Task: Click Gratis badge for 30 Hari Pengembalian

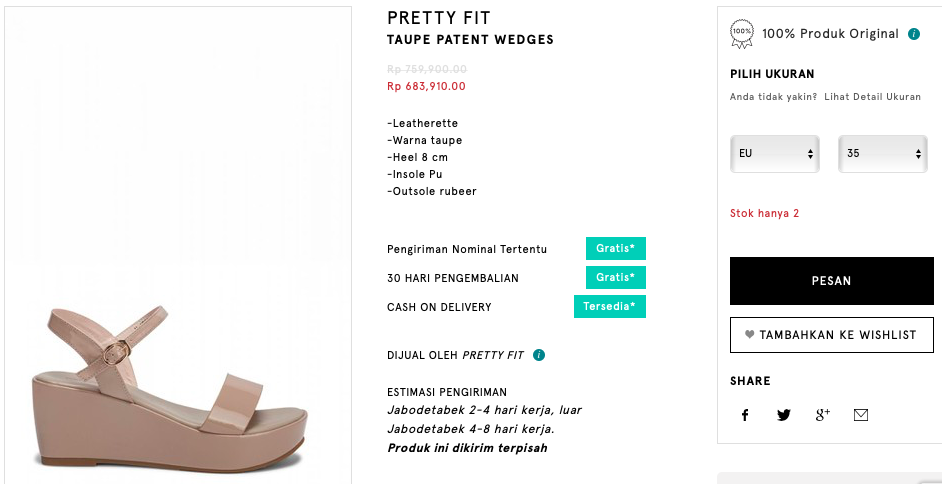Action: (616, 278)
